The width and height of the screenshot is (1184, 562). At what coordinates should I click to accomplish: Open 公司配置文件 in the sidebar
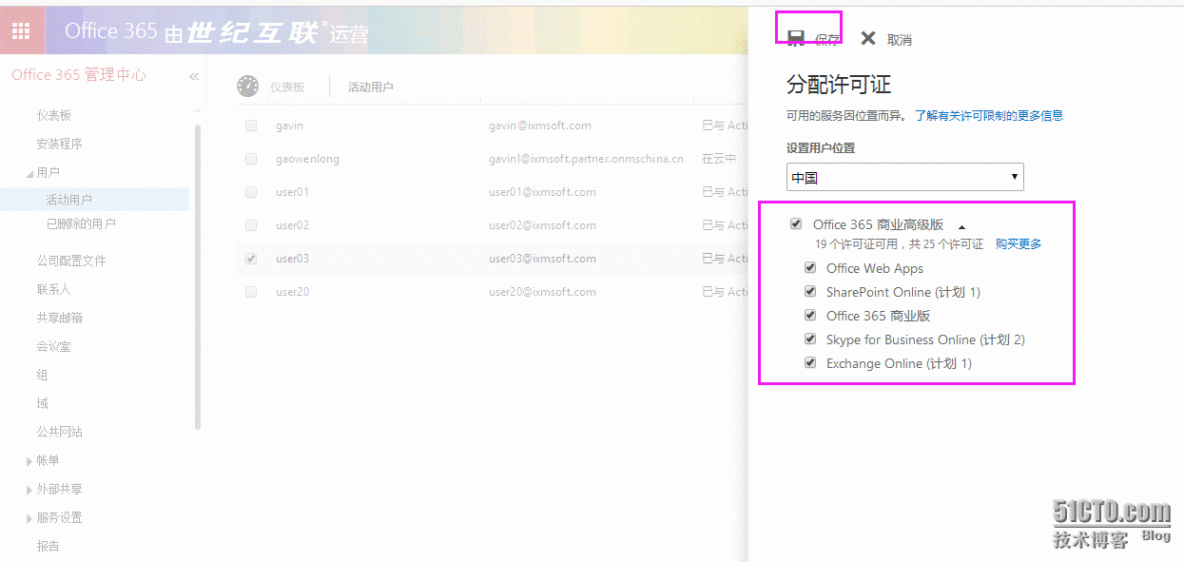[x=71, y=261]
